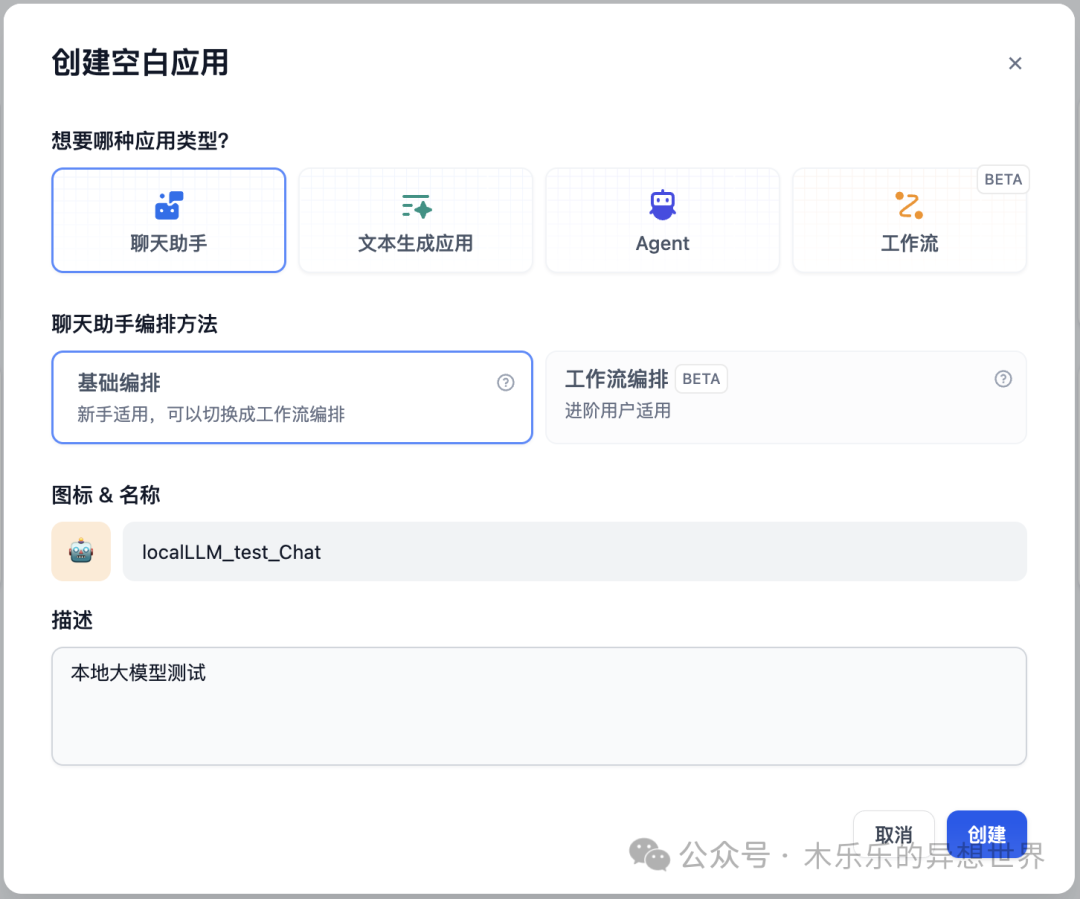Switch to the Agent label text
The image size is (1080, 899).
coord(662,243)
